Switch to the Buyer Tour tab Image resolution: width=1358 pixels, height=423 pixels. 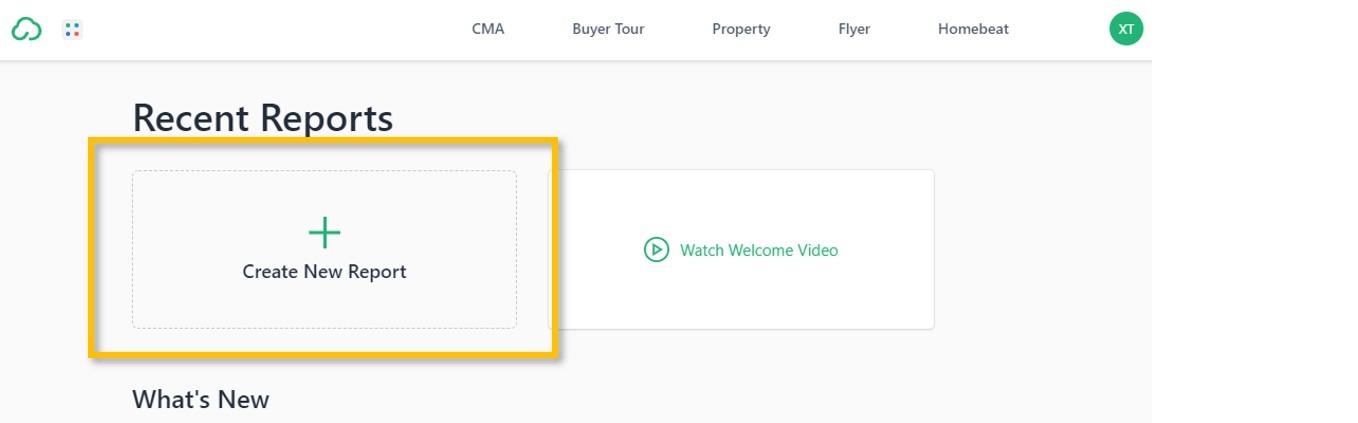click(x=608, y=29)
